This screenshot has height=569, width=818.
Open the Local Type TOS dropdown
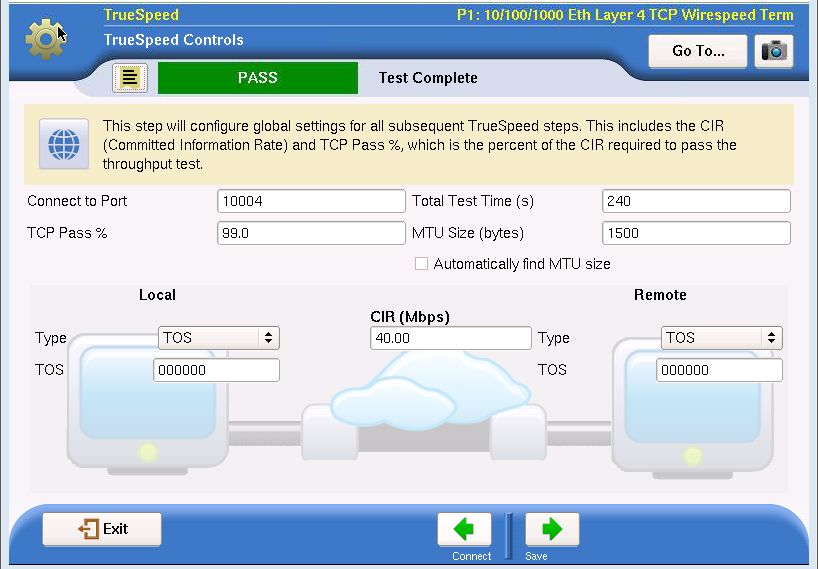pos(219,338)
